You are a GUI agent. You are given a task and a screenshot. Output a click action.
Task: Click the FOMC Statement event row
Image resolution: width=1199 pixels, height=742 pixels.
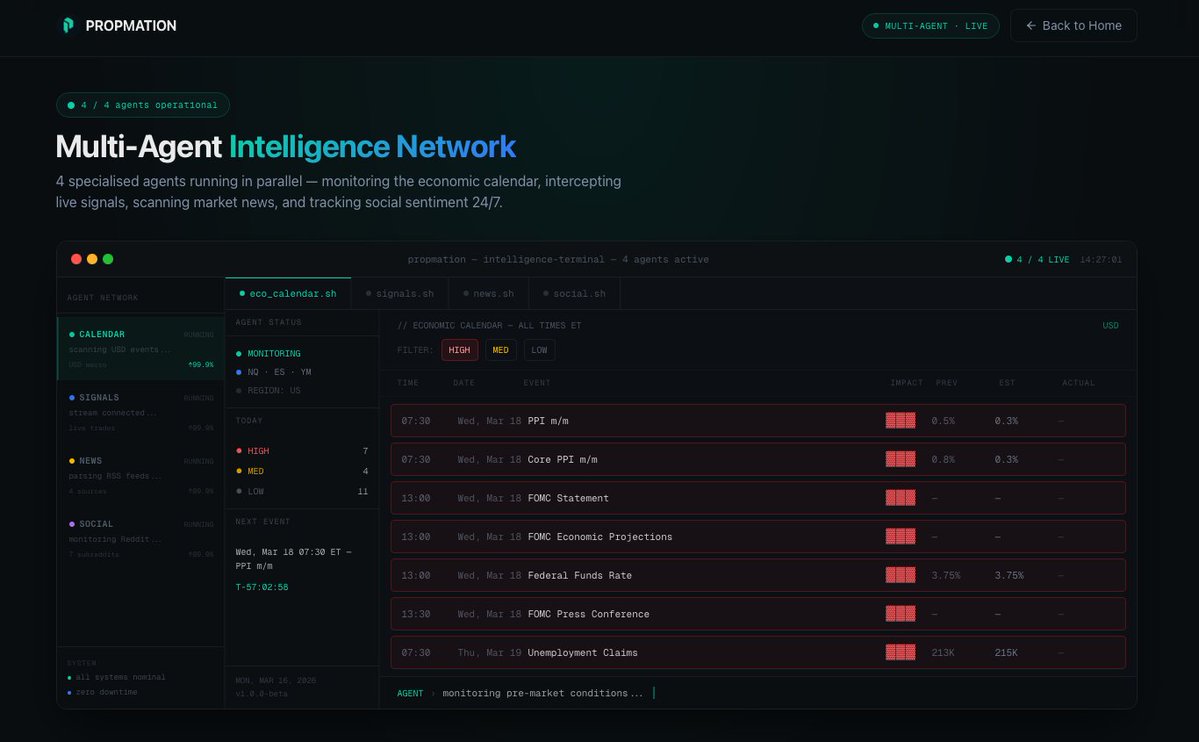point(758,498)
